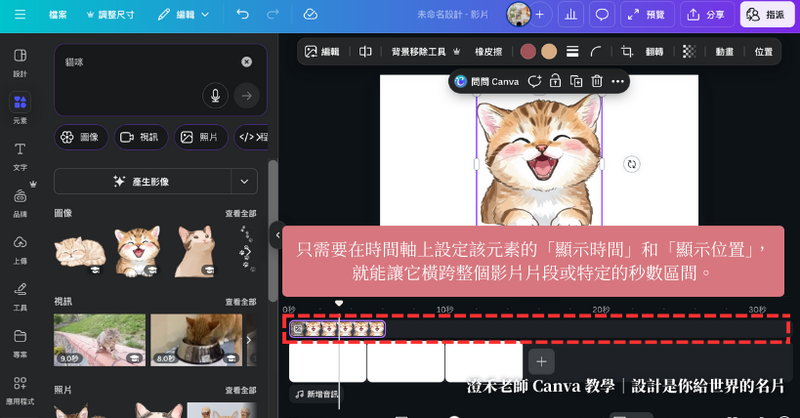Expand dropdown beside 產生影像

(244, 181)
